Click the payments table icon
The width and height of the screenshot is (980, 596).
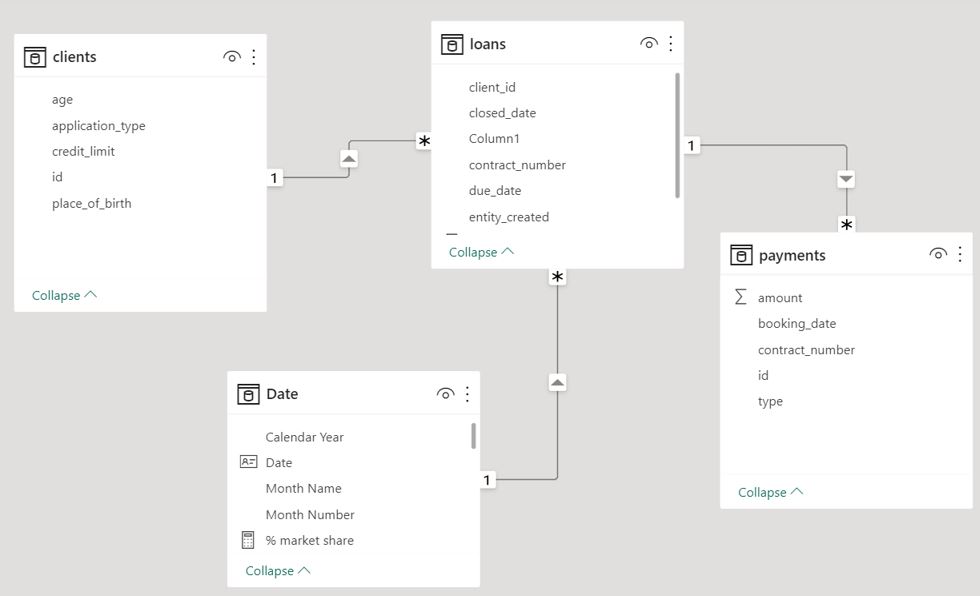[x=741, y=255]
